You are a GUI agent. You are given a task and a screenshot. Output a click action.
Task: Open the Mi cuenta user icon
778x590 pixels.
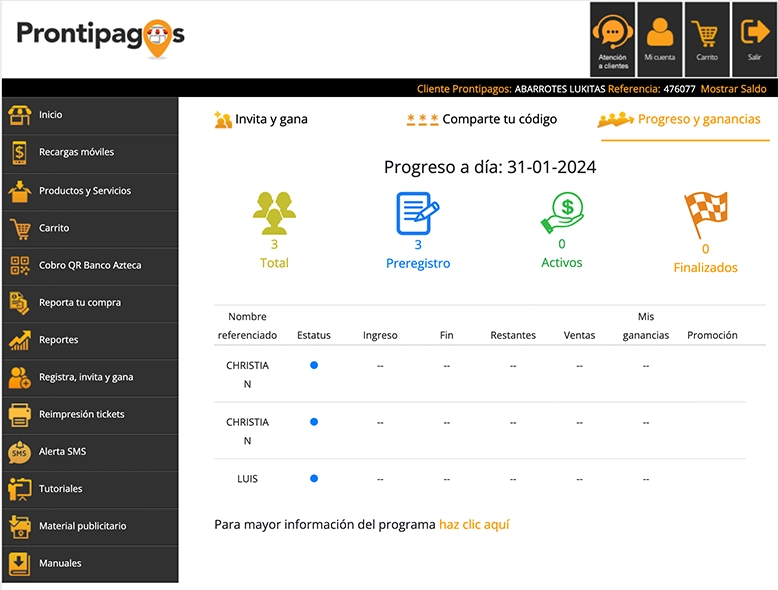point(660,32)
